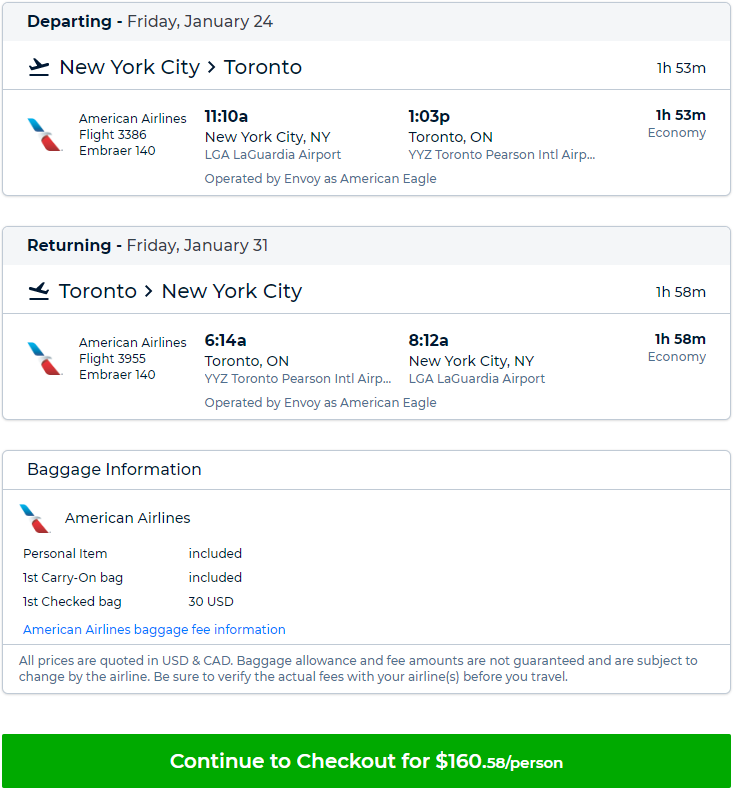Continue to Checkout for $160.58 per person

click(366, 761)
